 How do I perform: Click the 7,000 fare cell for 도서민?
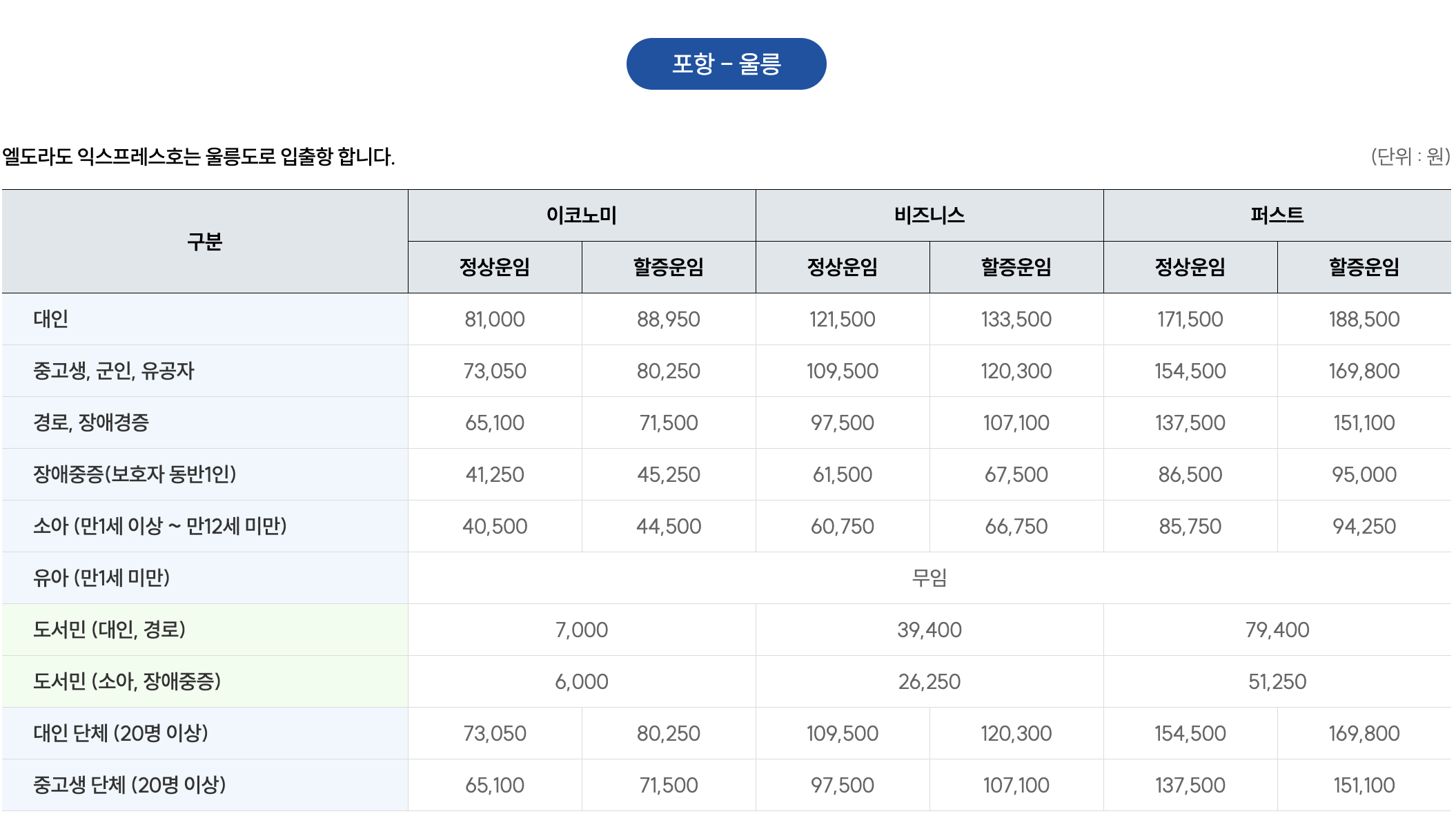pos(582,630)
